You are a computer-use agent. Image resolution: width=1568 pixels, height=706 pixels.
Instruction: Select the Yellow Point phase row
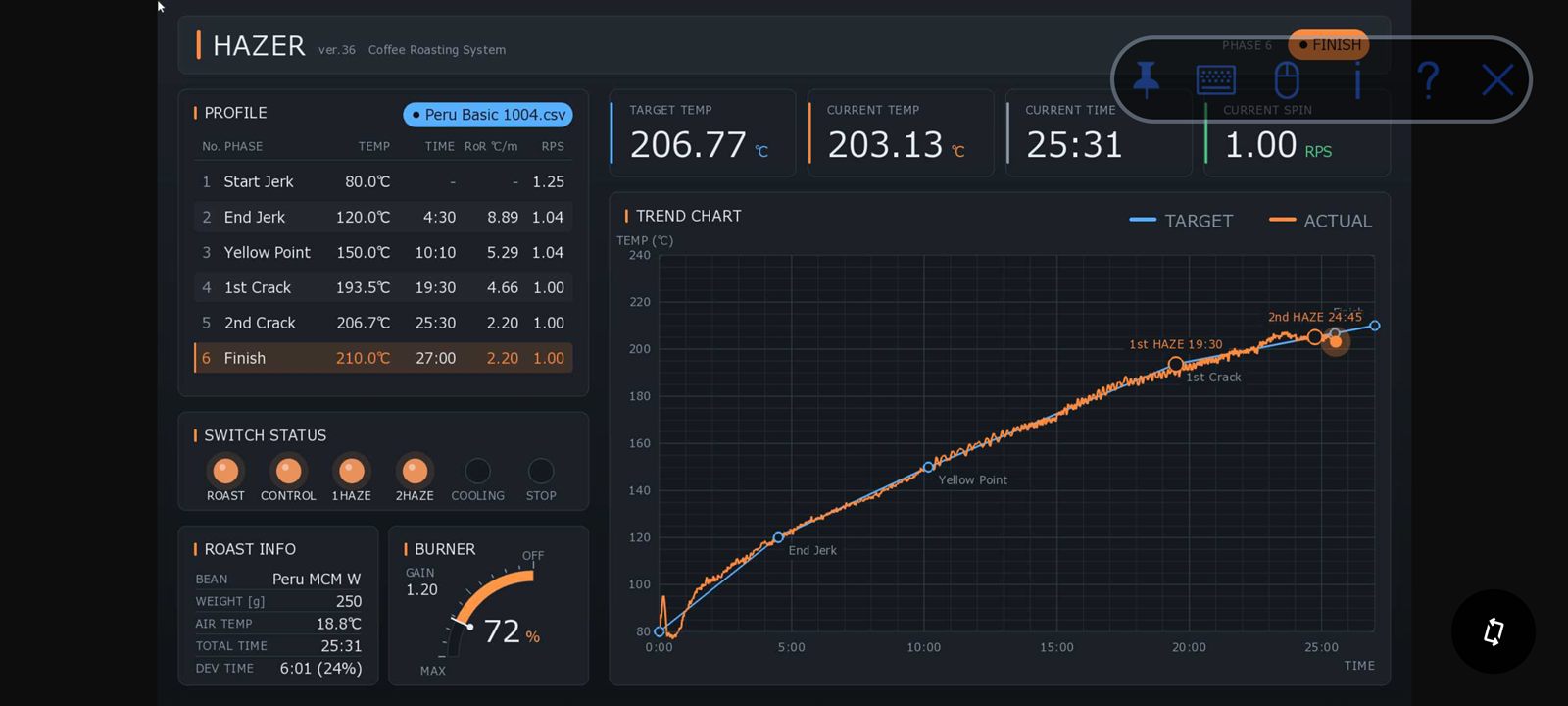click(x=383, y=252)
